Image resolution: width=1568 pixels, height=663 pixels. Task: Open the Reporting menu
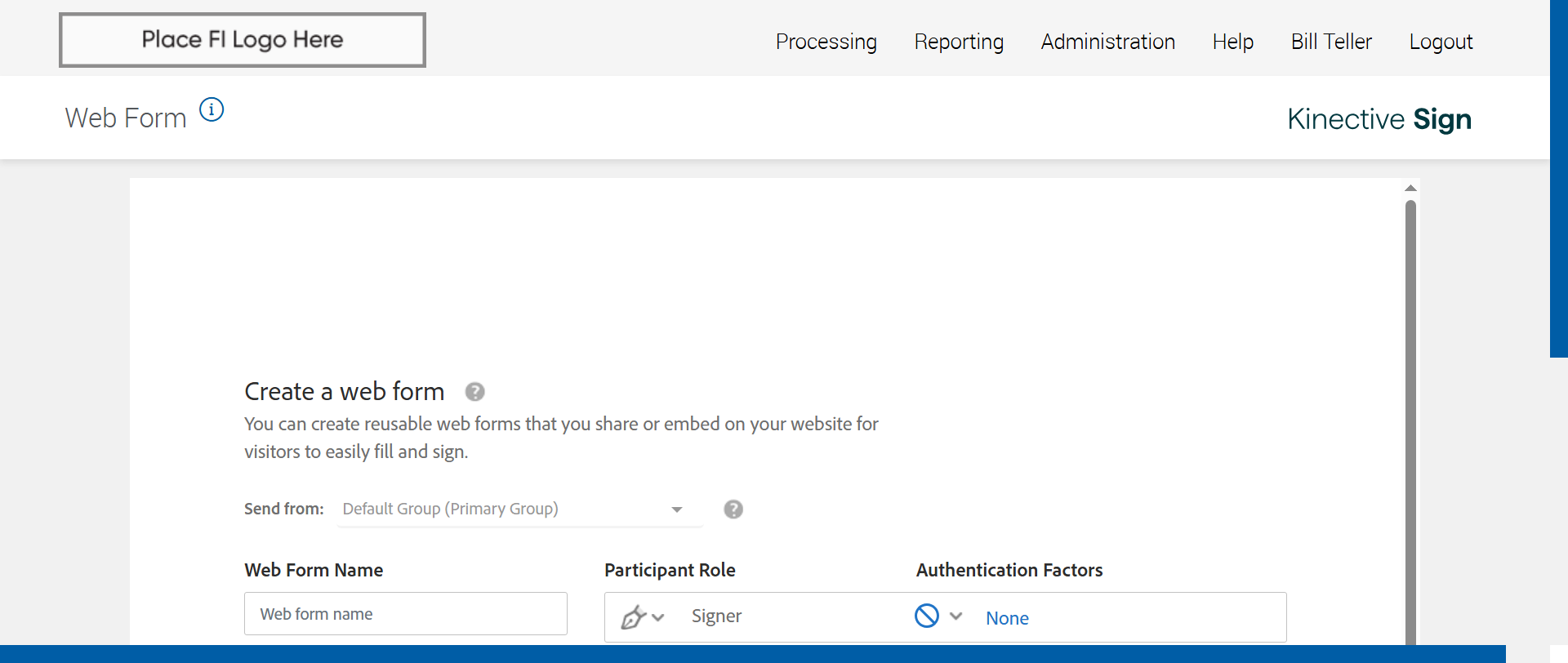[959, 42]
